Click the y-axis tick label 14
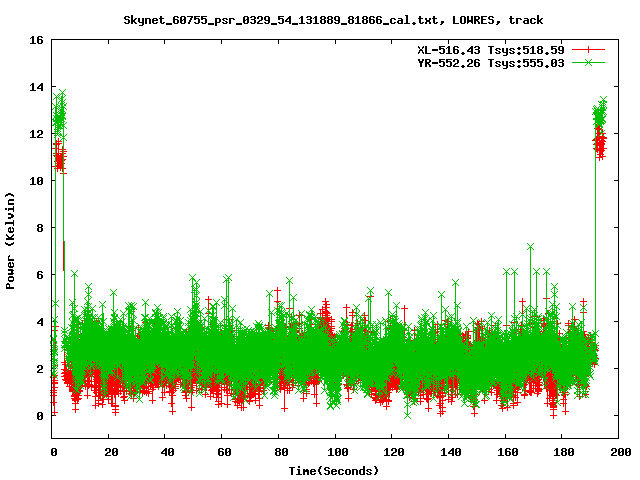Image resolution: width=640 pixels, height=480 pixels. 36,87
